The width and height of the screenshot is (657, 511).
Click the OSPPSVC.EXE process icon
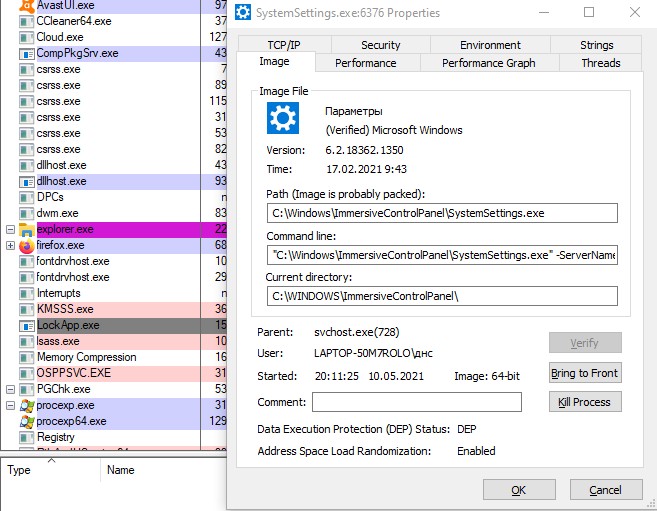point(26,373)
